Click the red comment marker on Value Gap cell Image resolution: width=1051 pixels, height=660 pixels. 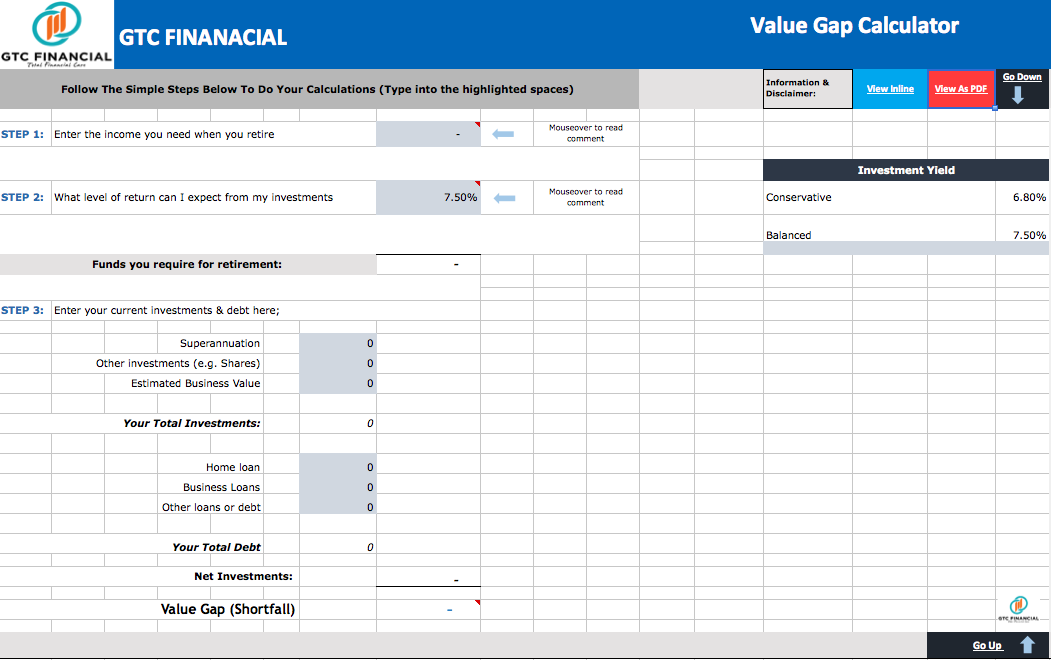[477, 603]
